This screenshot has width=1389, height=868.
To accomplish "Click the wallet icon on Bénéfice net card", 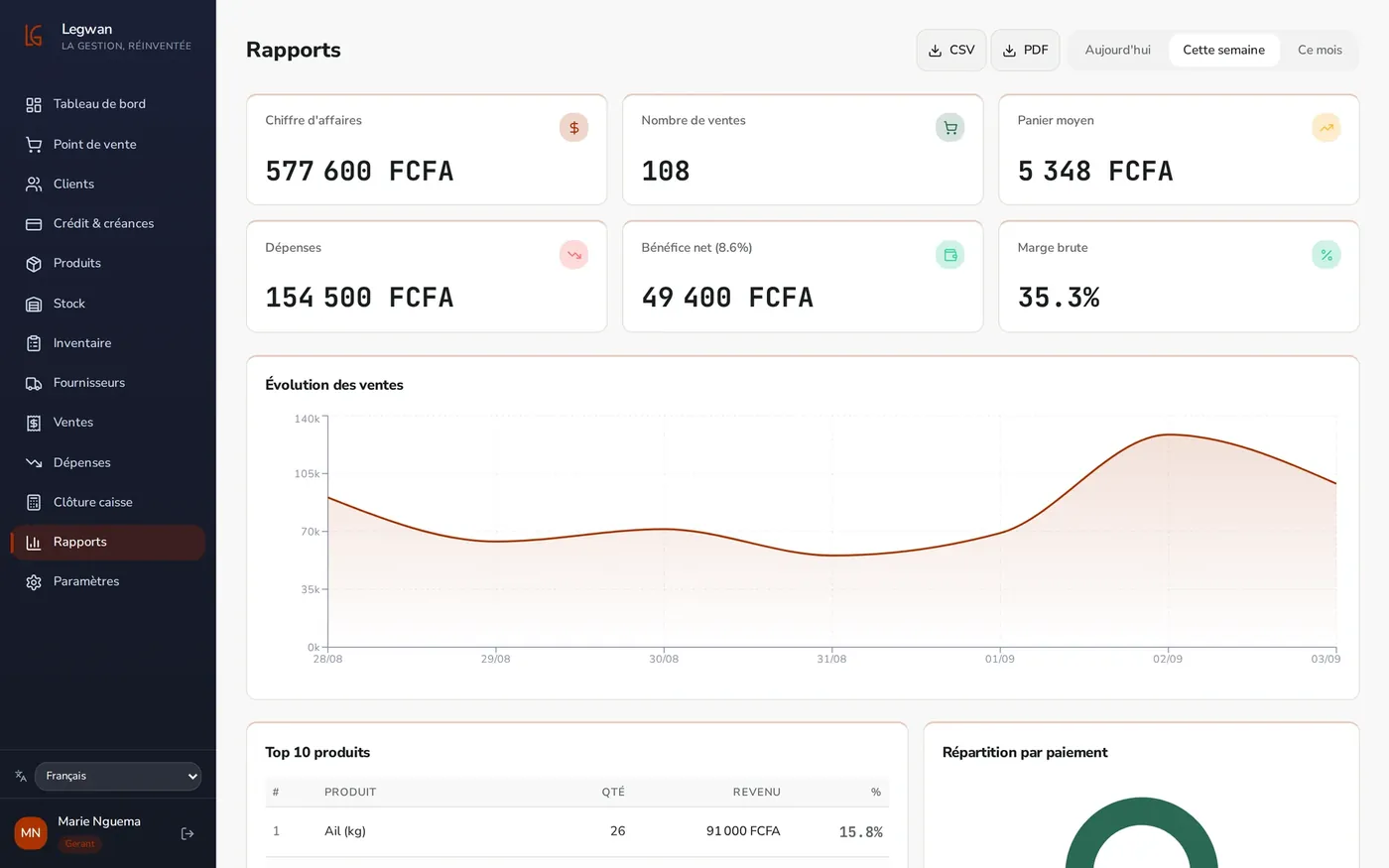I will [x=949, y=255].
